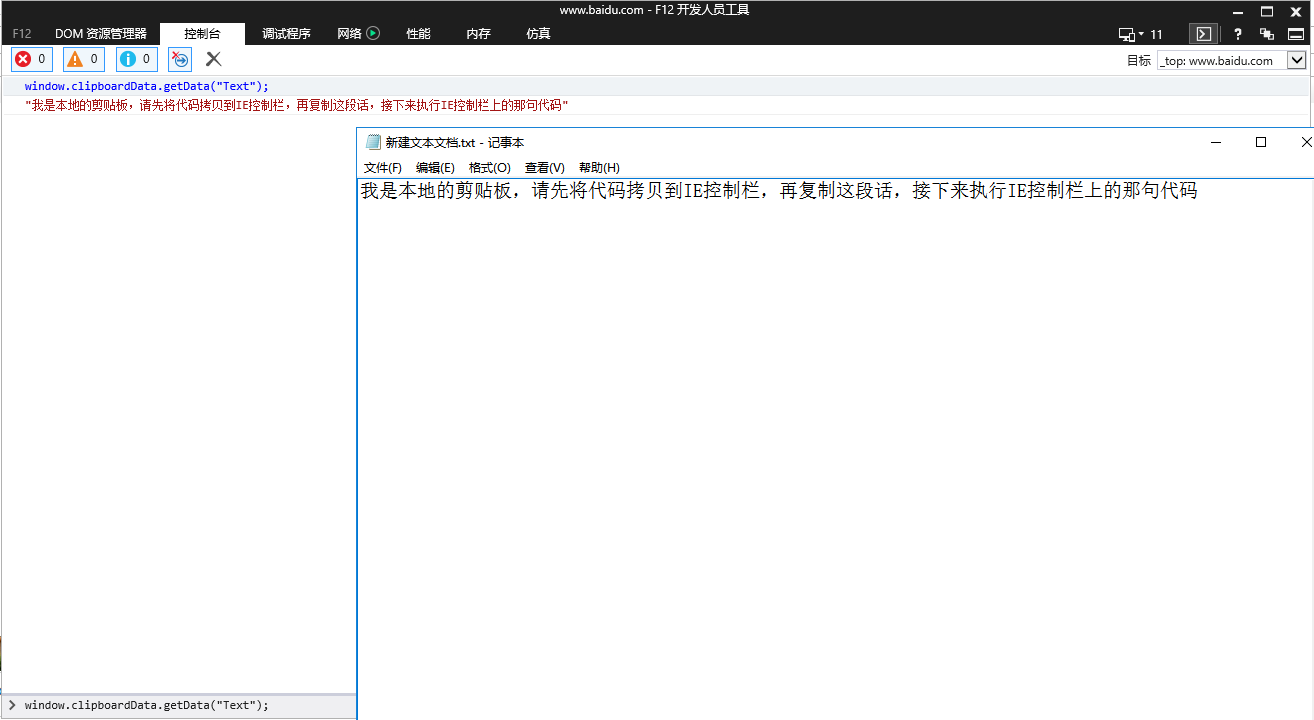Click the Notepad title 新建文本文档.txt - 记事本

pyautogui.click(x=455, y=143)
